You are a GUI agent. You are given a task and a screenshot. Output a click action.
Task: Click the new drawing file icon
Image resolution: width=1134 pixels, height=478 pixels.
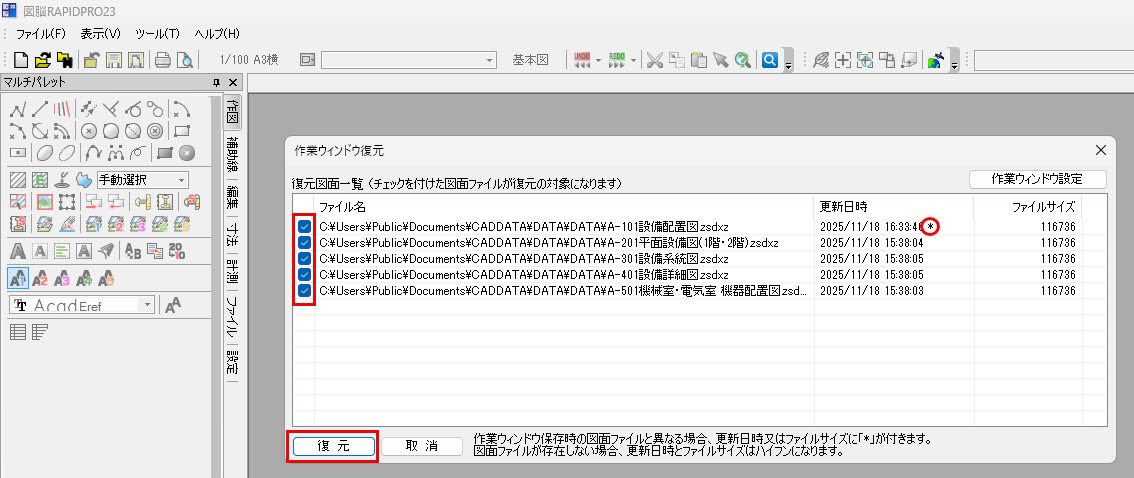(20, 61)
